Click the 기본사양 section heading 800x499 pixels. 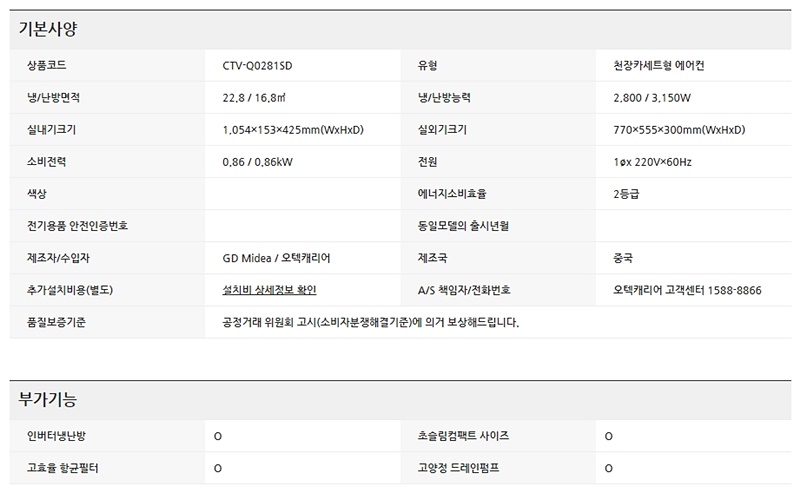(x=47, y=30)
